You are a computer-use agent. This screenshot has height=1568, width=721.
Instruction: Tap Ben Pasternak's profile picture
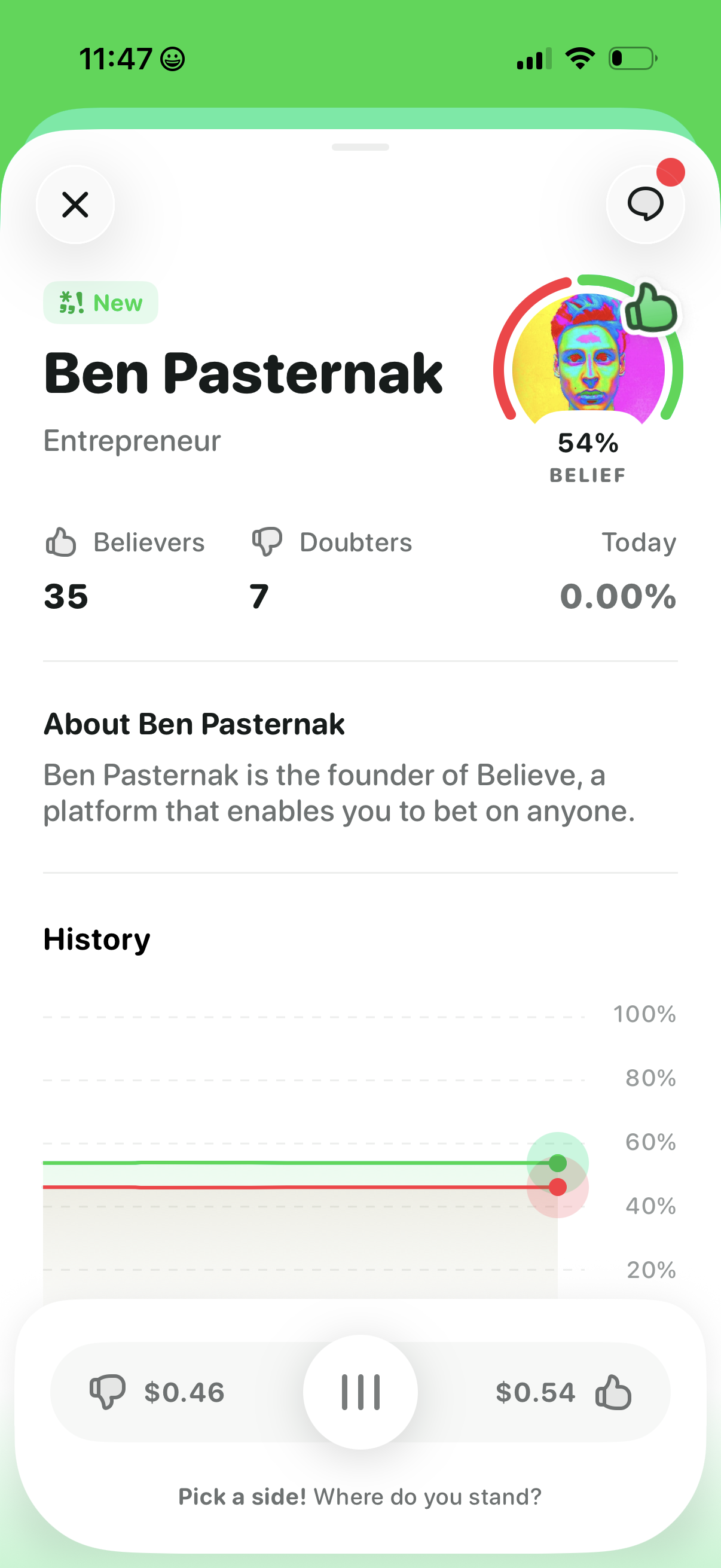coord(588,361)
